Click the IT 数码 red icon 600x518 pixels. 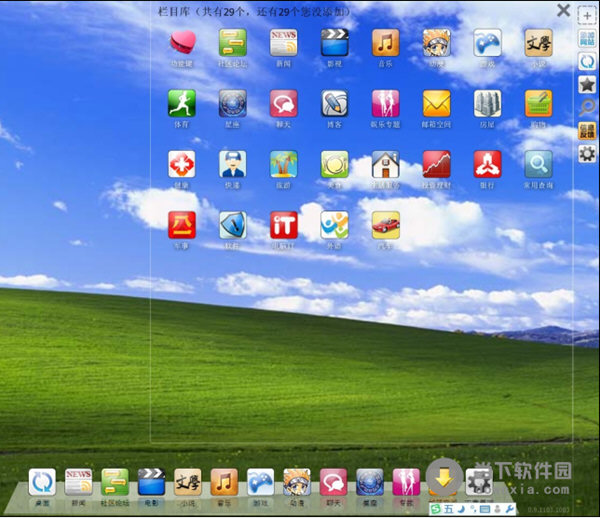284,224
